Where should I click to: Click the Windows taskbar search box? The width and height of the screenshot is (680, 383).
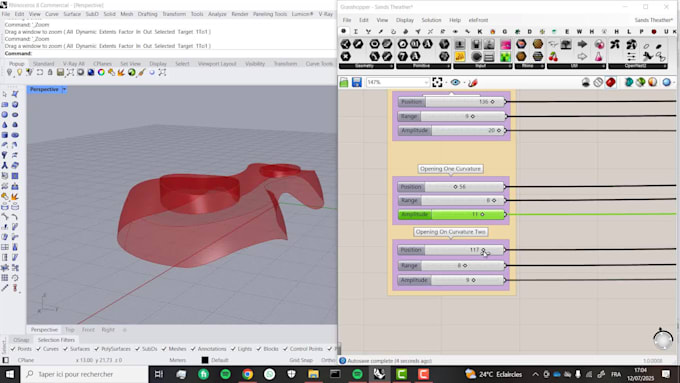[85, 374]
